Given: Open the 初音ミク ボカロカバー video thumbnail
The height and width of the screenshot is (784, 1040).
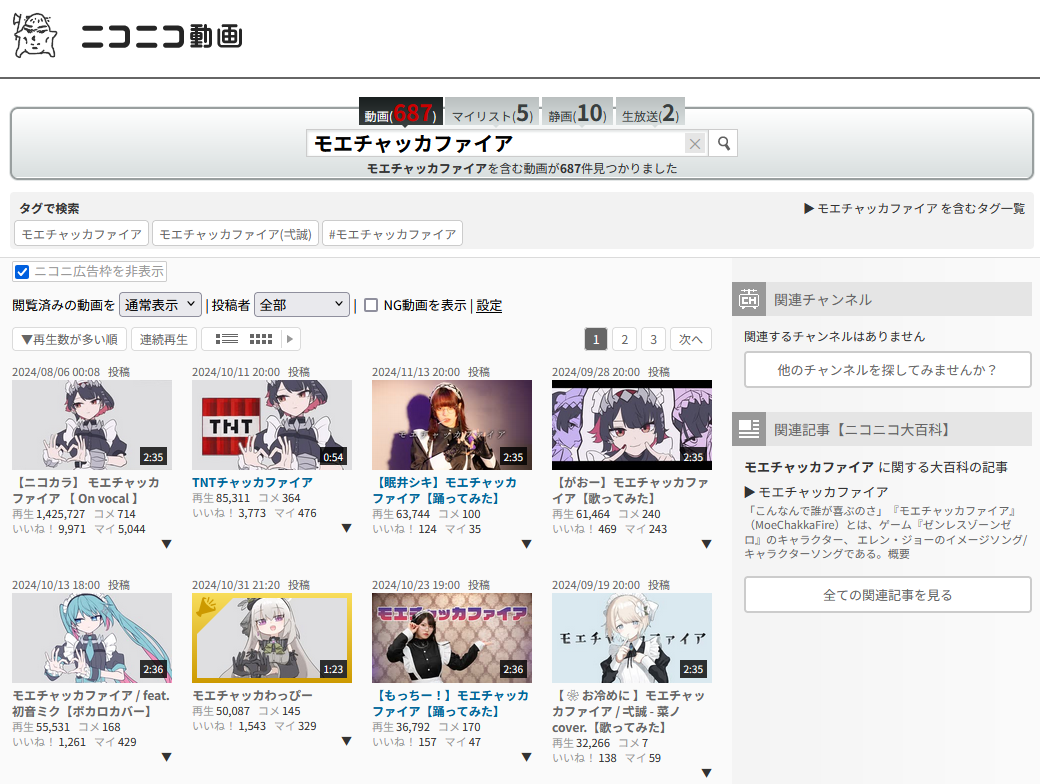Looking at the screenshot, I should coord(92,637).
